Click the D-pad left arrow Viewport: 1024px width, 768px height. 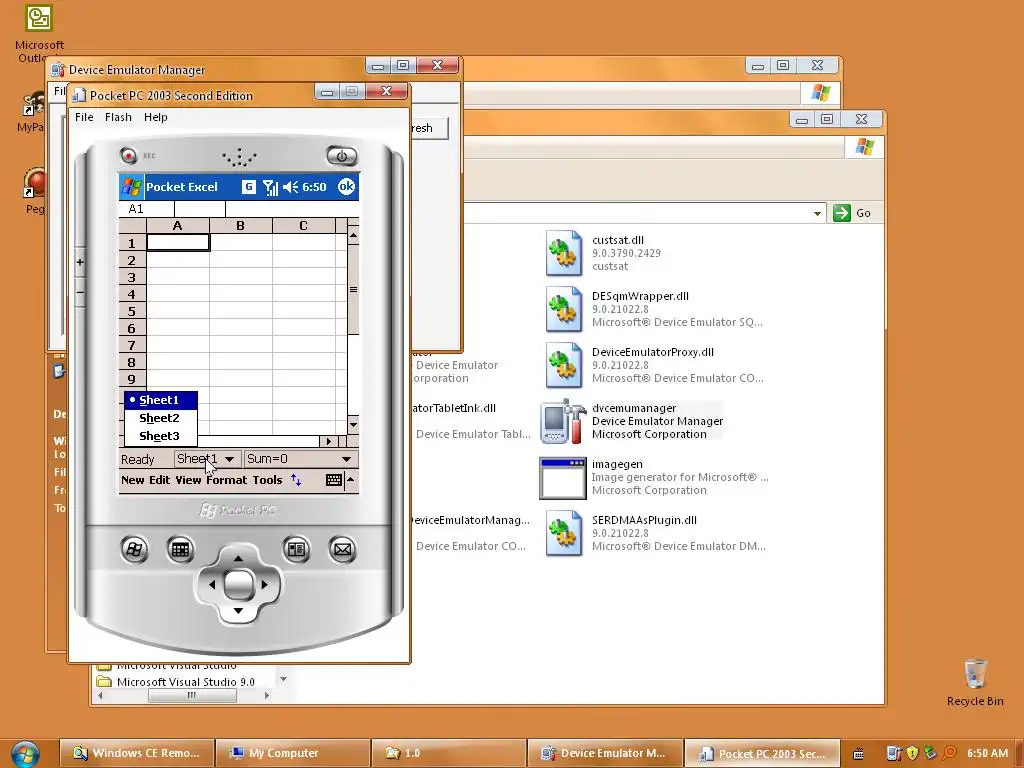212,584
